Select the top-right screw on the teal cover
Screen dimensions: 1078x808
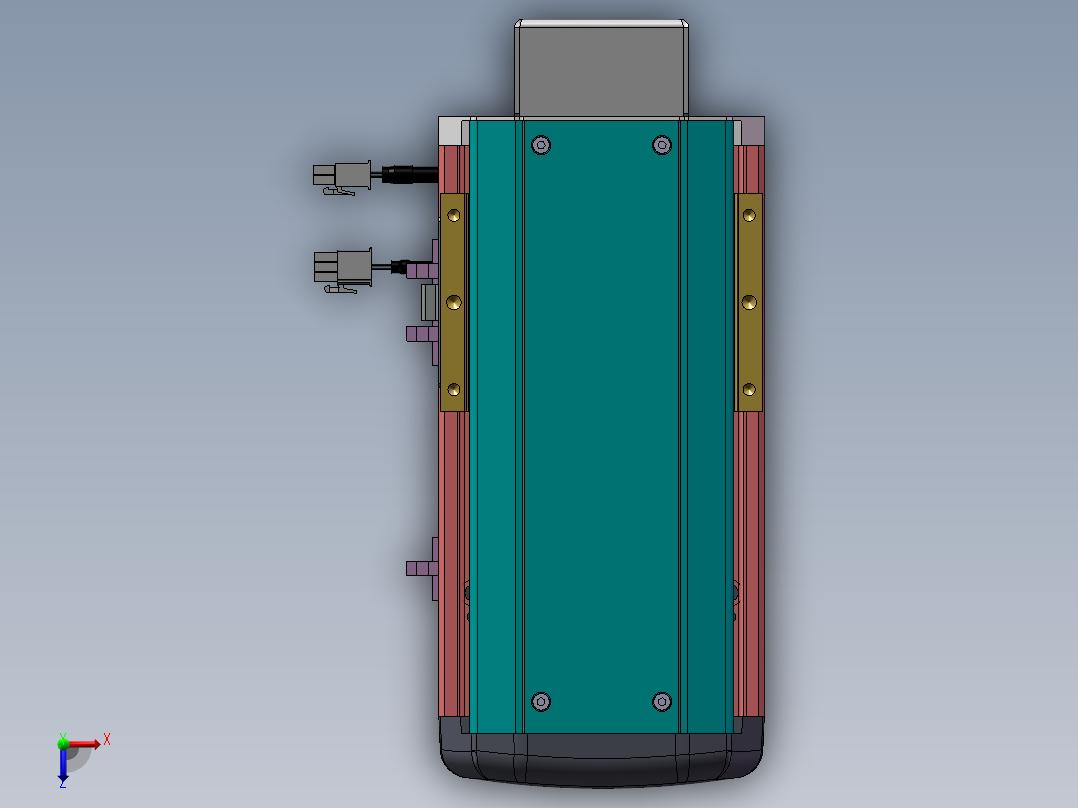click(661, 145)
